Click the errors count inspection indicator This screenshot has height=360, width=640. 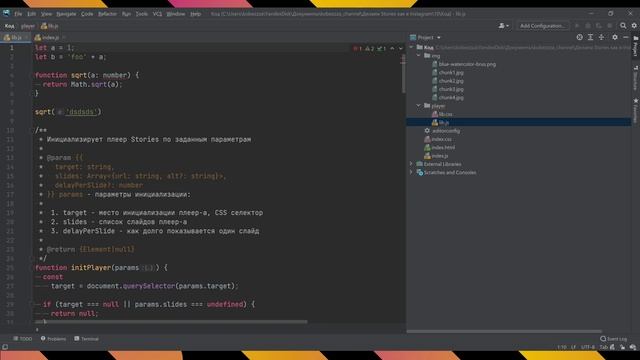[358, 49]
